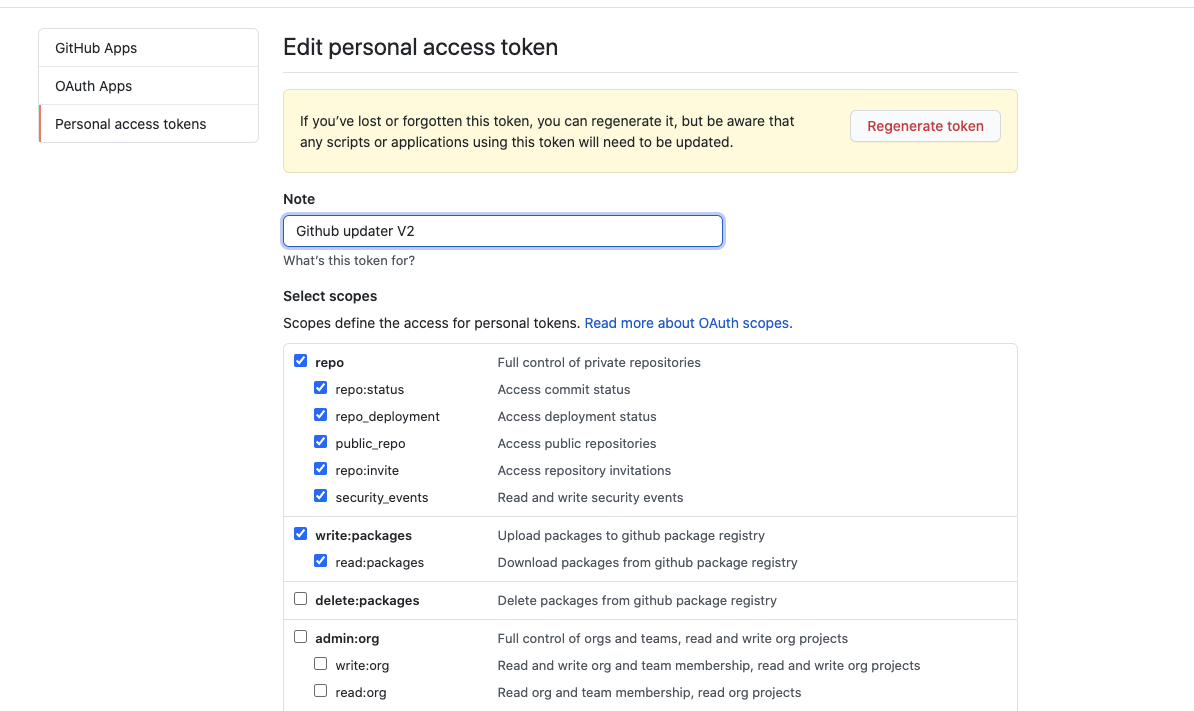Viewport: 1194px width, 711px height.
Task: Uncheck the repo scope checkbox
Action: click(300, 361)
